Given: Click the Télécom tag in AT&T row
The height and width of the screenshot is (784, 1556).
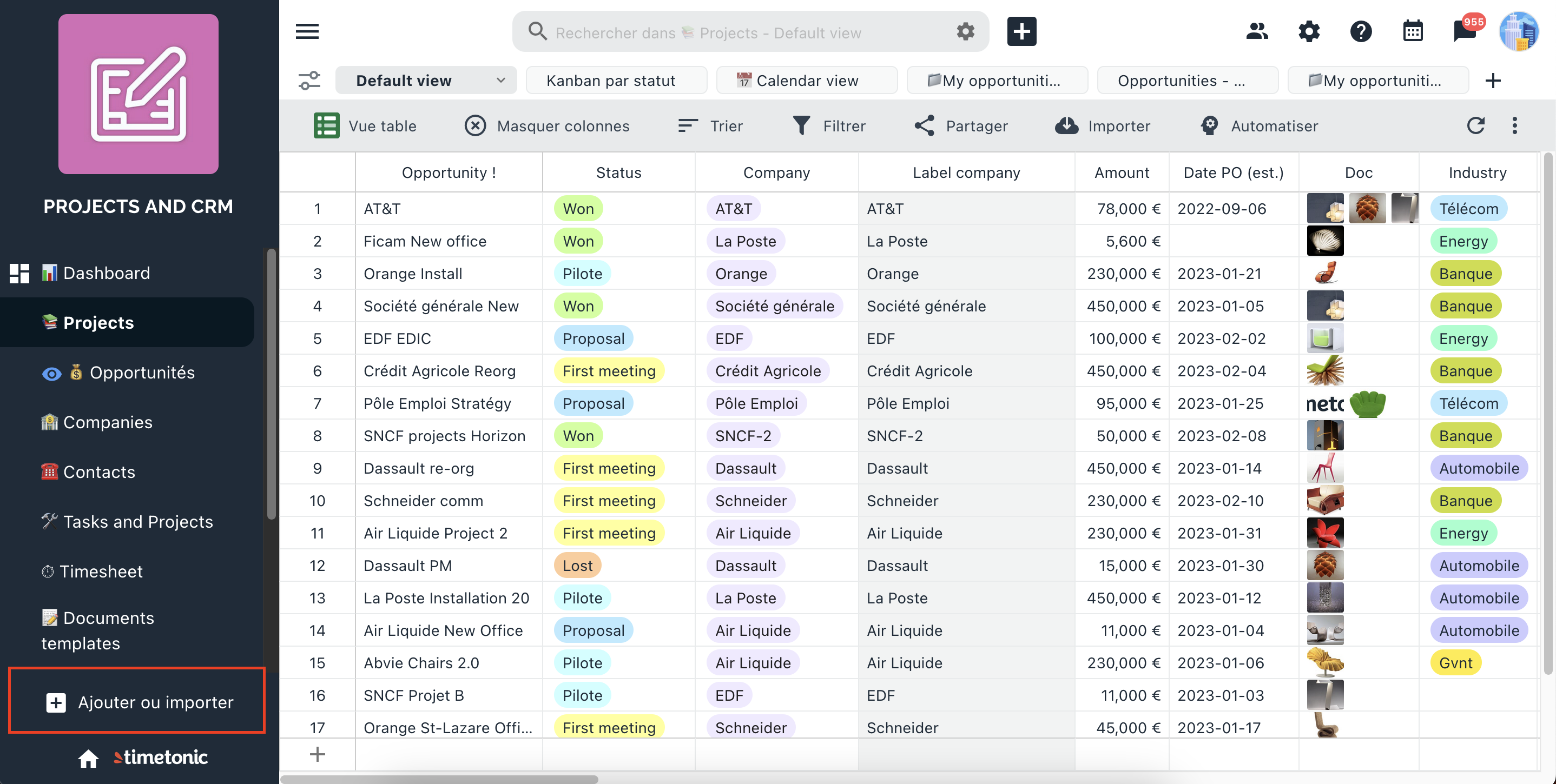Looking at the screenshot, I should click(1468, 209).
